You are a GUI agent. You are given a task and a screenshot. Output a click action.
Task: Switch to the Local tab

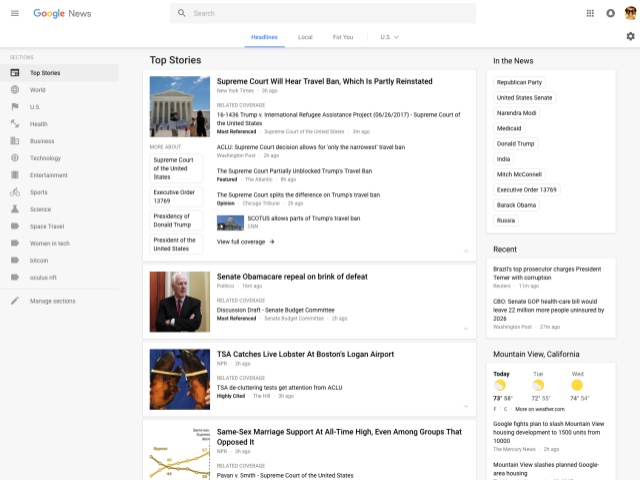[x=305, y=37]
